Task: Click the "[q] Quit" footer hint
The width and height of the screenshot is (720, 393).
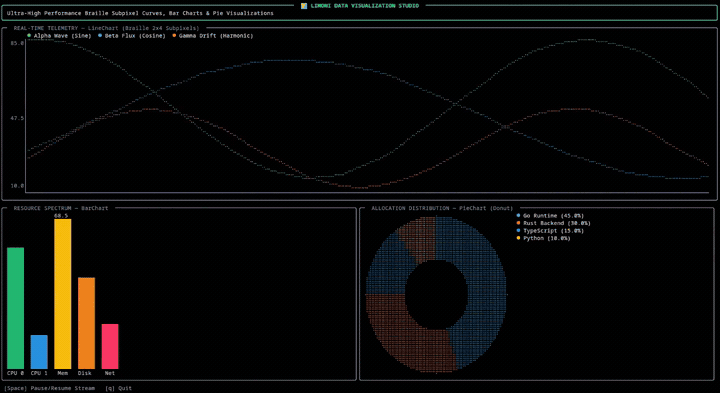Action: pyautogui.click(x=118, y=388)
